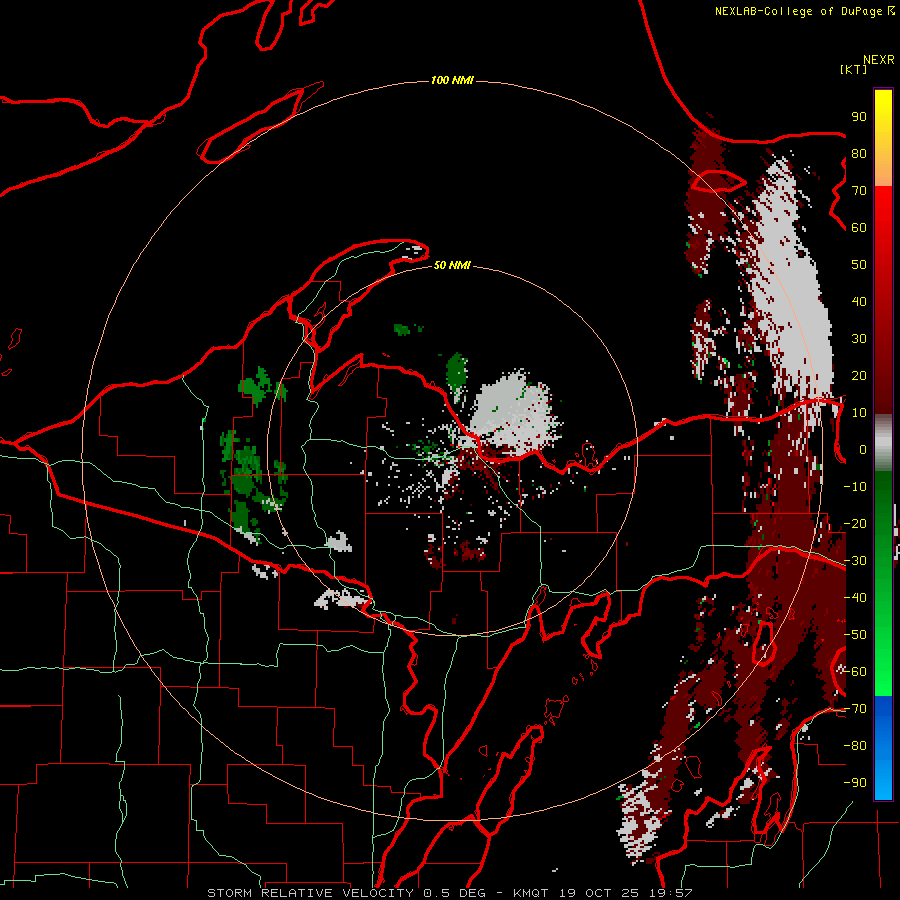Select the positive 10 scale value
This screenshot has height=900, width=900.
point(859,413)
